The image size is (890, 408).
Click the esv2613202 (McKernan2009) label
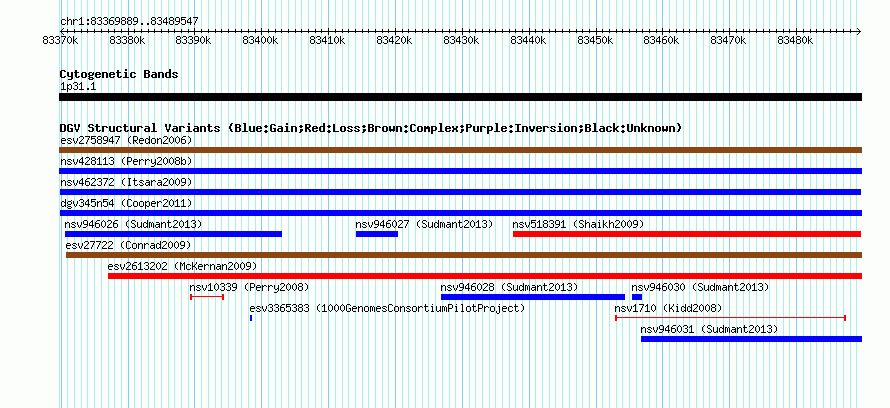(182, 266)
